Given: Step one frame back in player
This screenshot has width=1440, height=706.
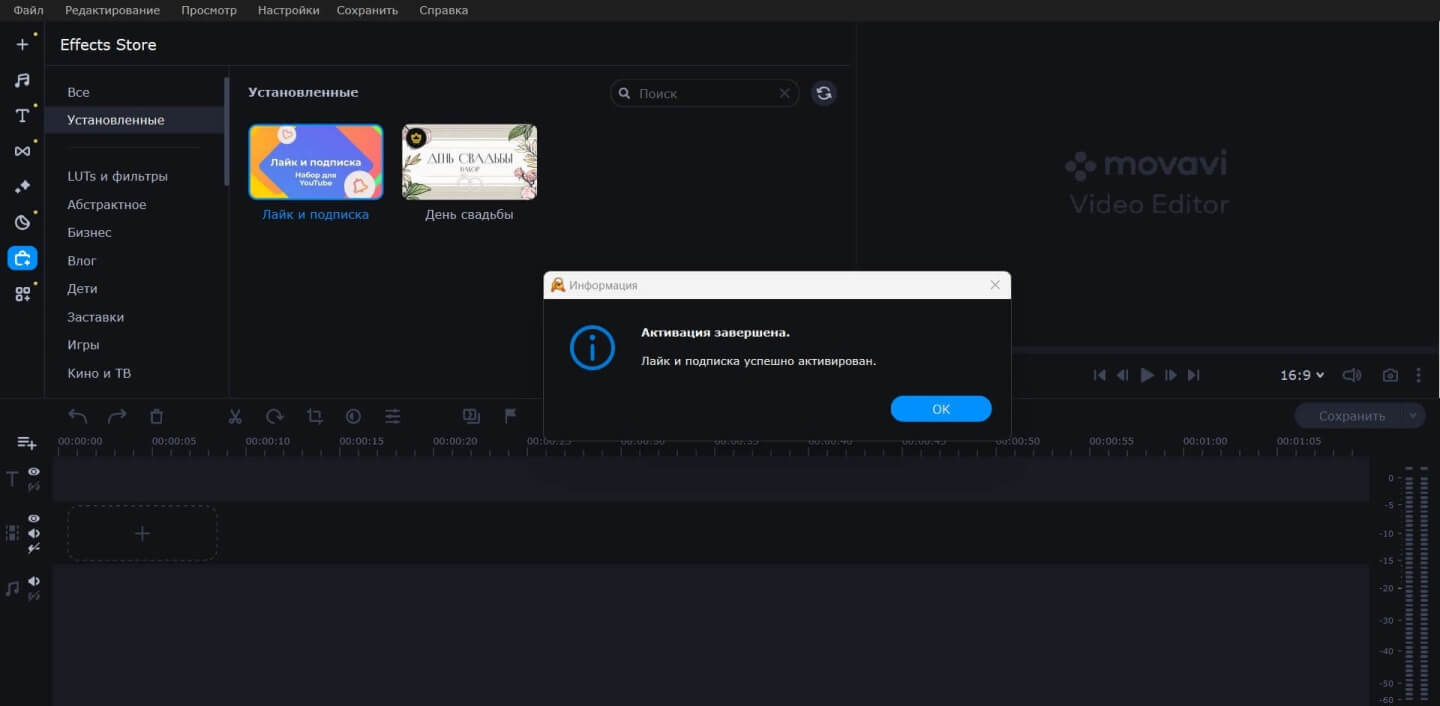Looking at the screenshot, I should (1123, 375).
